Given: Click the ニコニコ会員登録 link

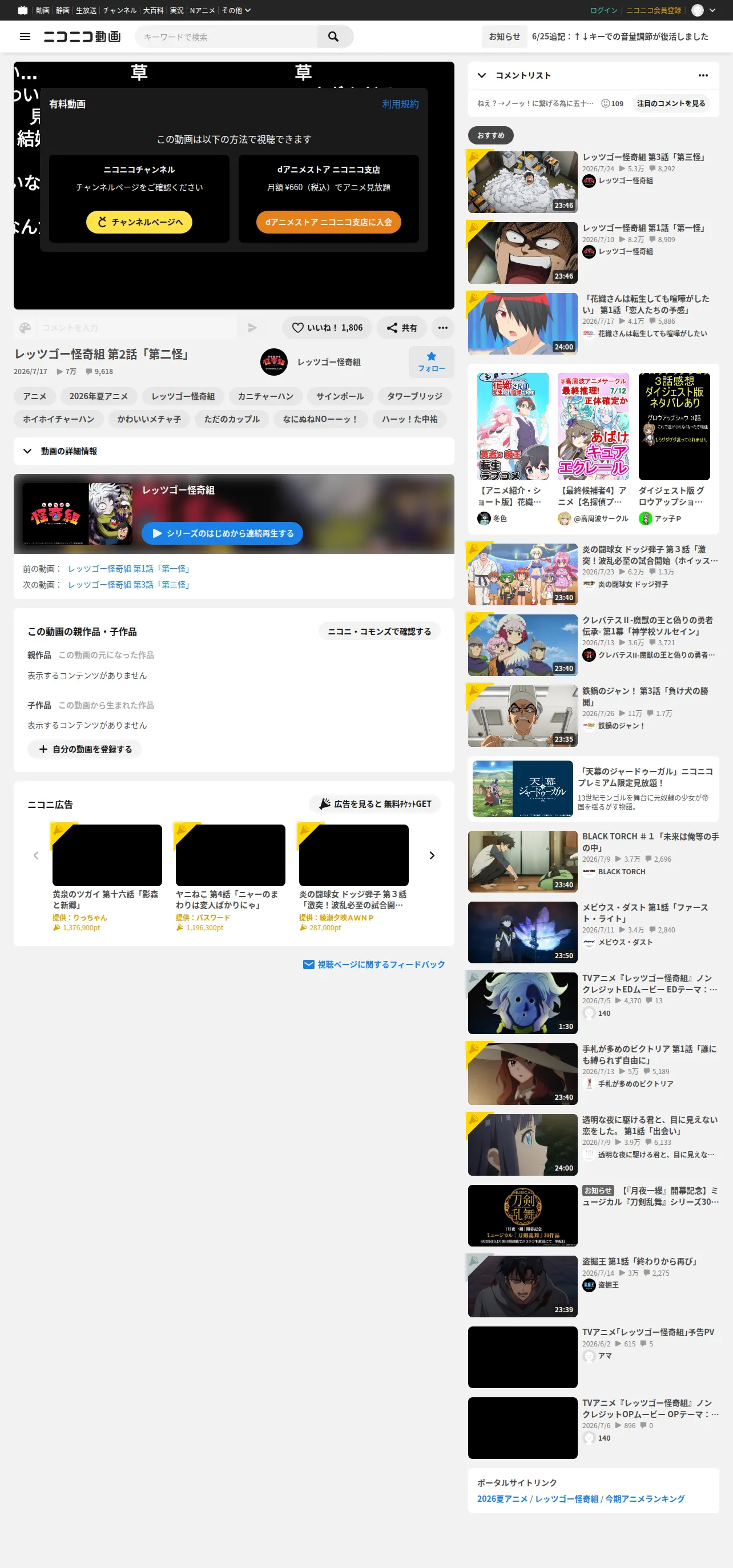Looking at the screenshot, I should pyautogui.click(x=653, y=10).
